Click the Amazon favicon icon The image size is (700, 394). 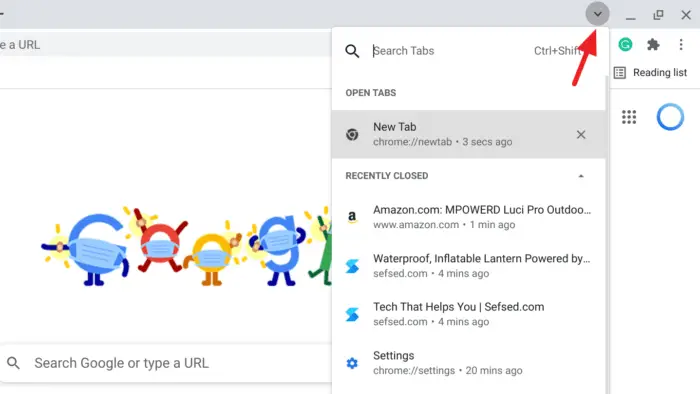point(352,217)
